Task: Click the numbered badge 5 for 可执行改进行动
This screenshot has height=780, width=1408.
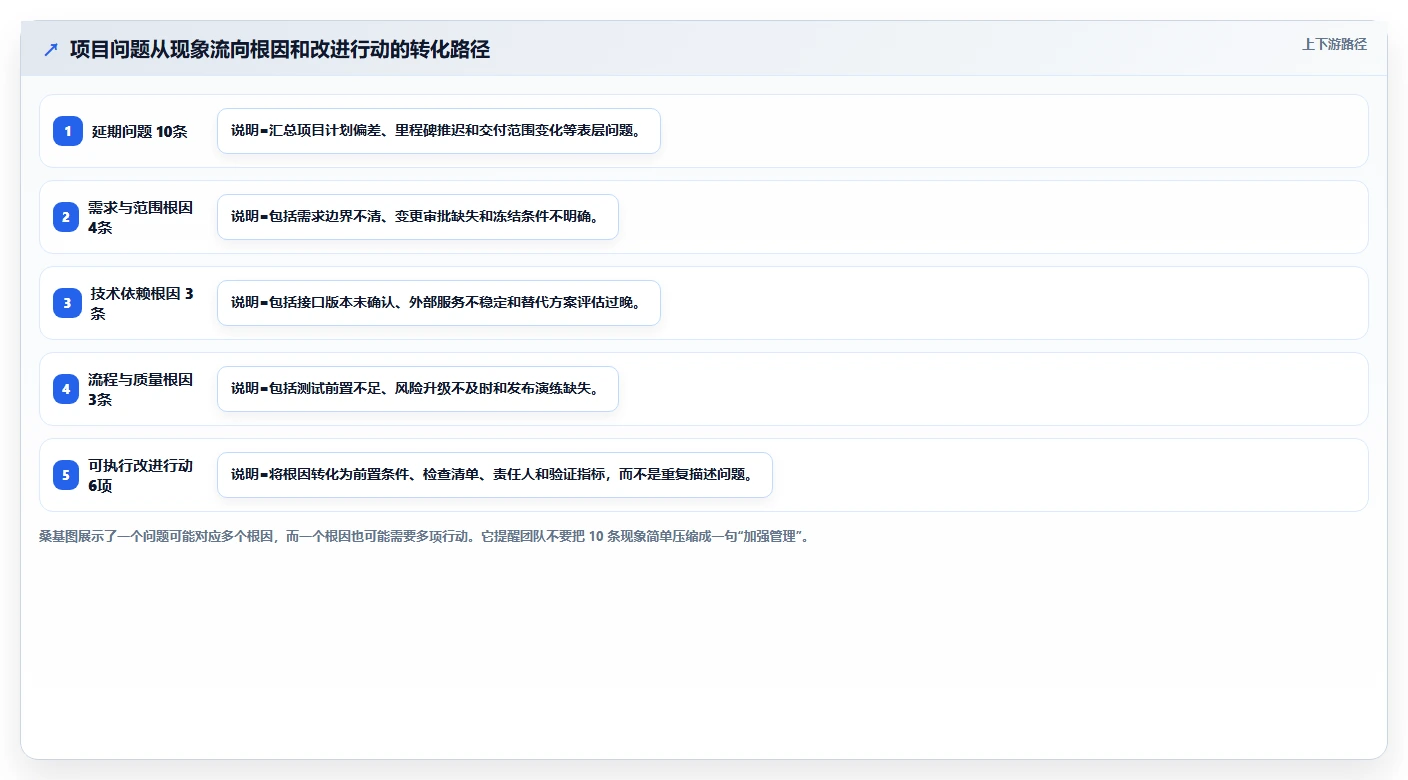Action: [66, 475]
